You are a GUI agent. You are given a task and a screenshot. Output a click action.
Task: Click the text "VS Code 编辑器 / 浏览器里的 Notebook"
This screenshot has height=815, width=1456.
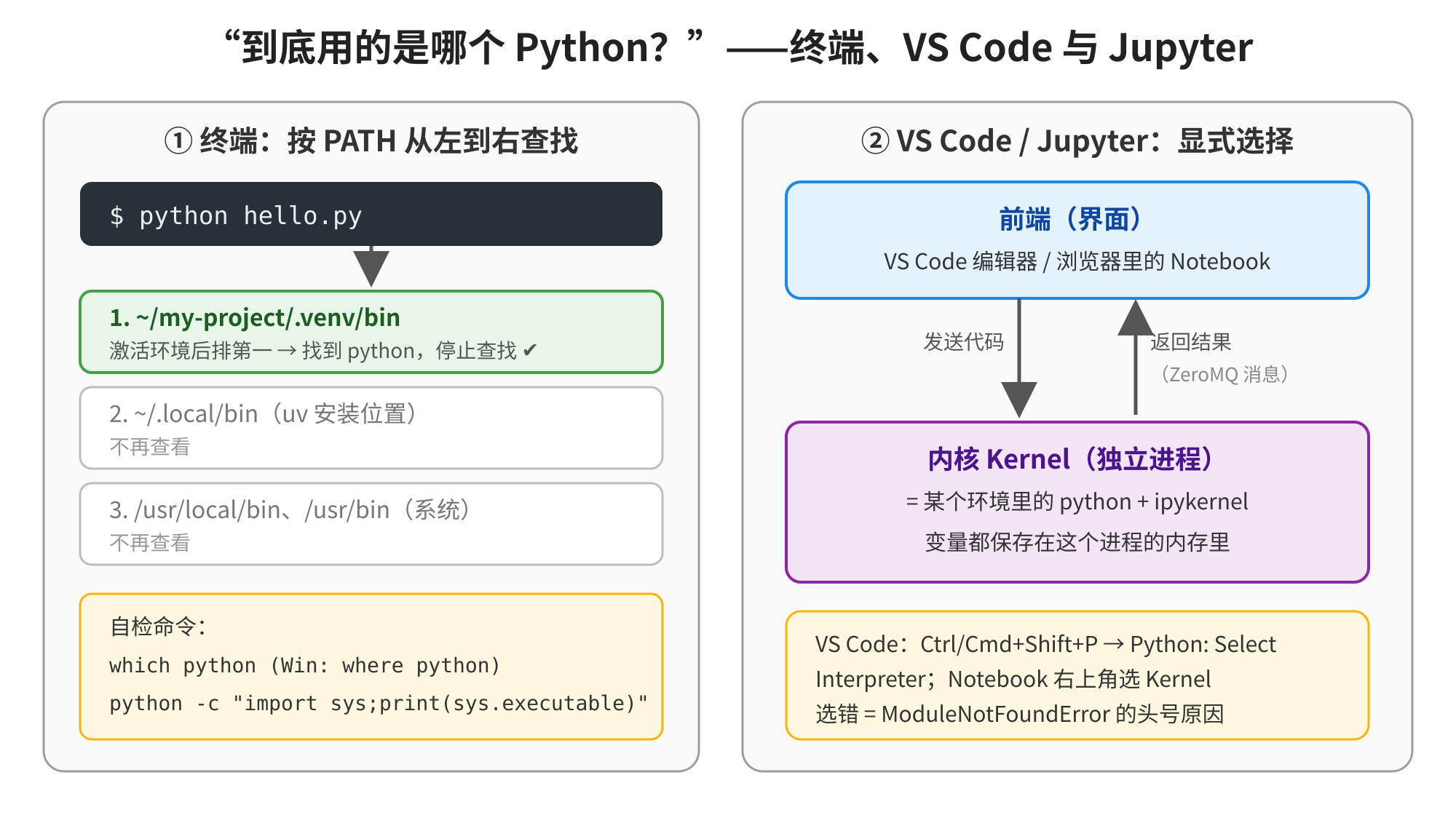point(1077,261)
